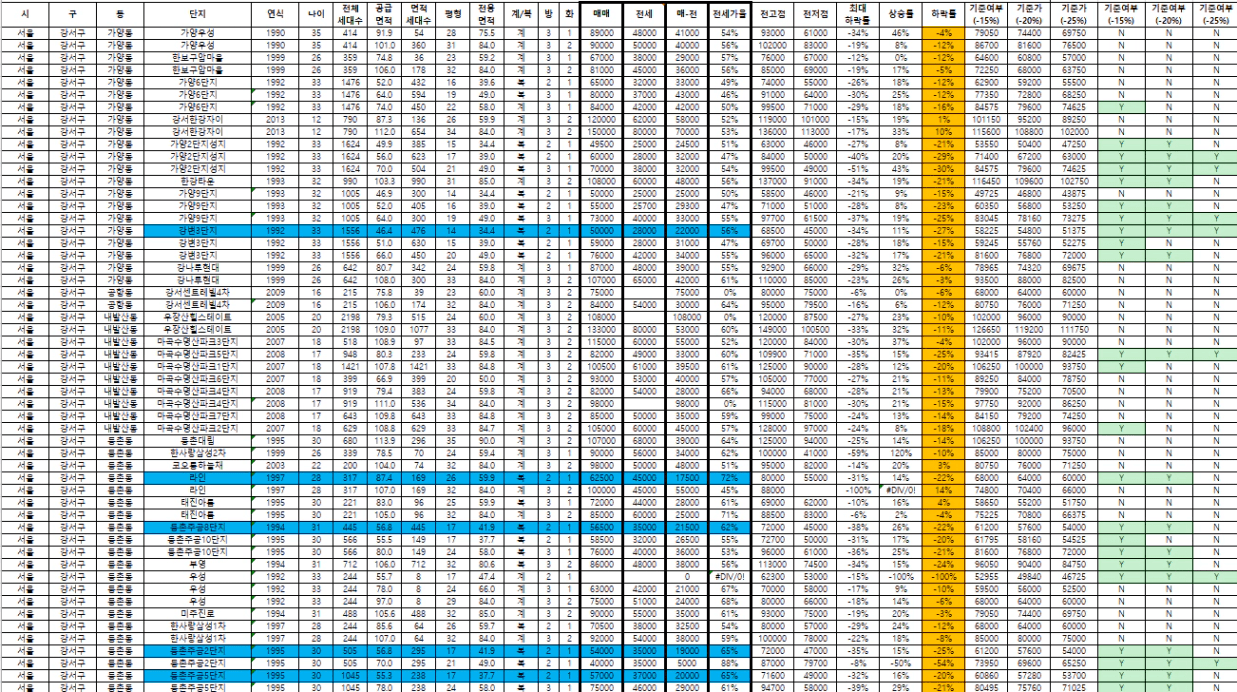Screen dimensions: 1237x692
Task: Click the 코오롱하늘채 cell
Action: point(198,467)
